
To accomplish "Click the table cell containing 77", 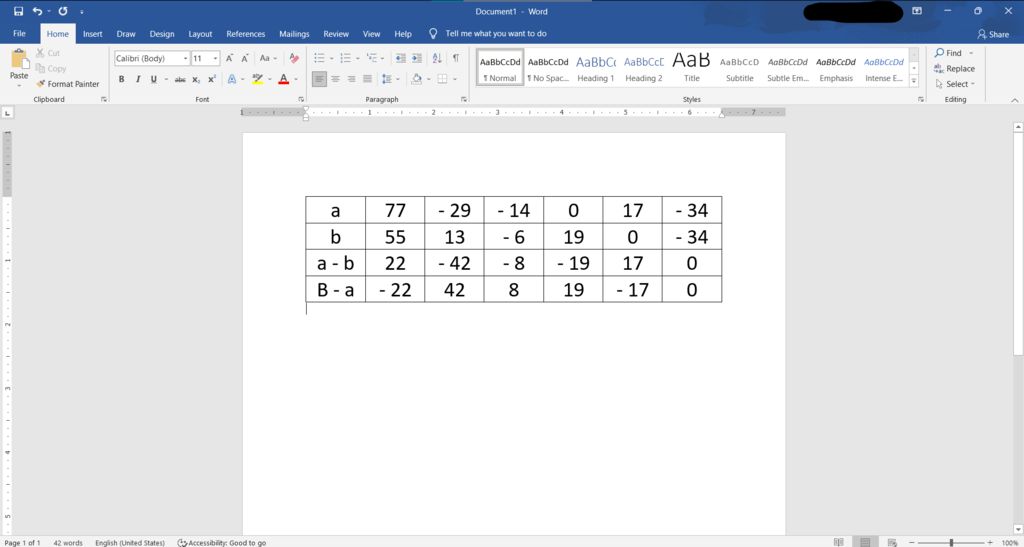I will point(395,210).
